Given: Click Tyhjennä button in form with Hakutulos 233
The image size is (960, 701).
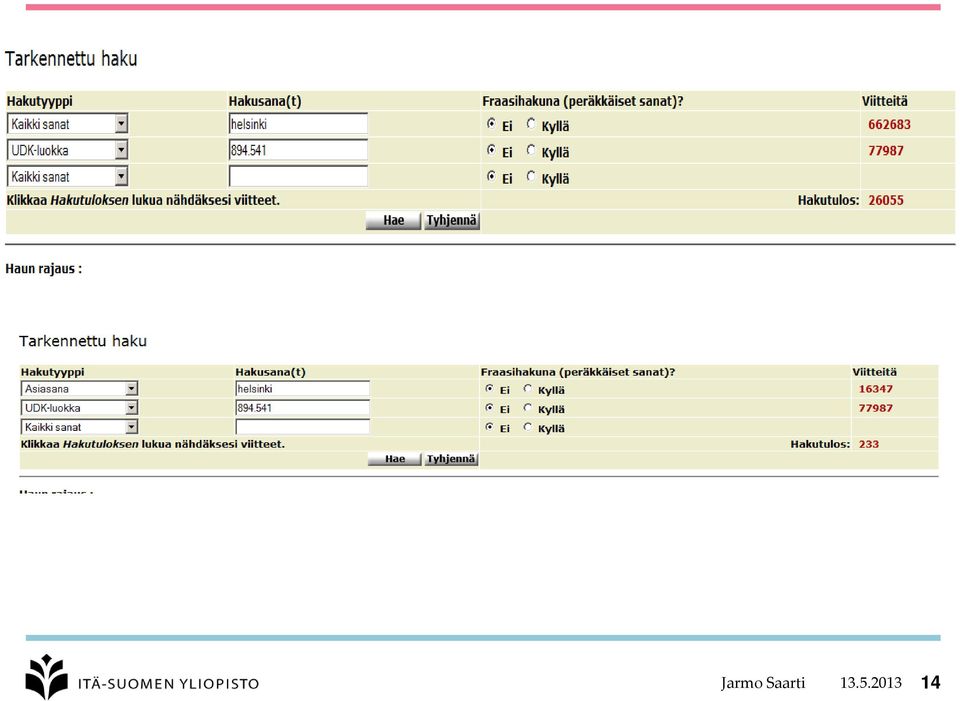Looking at the screenshot, I should click(x=451, y=459).
